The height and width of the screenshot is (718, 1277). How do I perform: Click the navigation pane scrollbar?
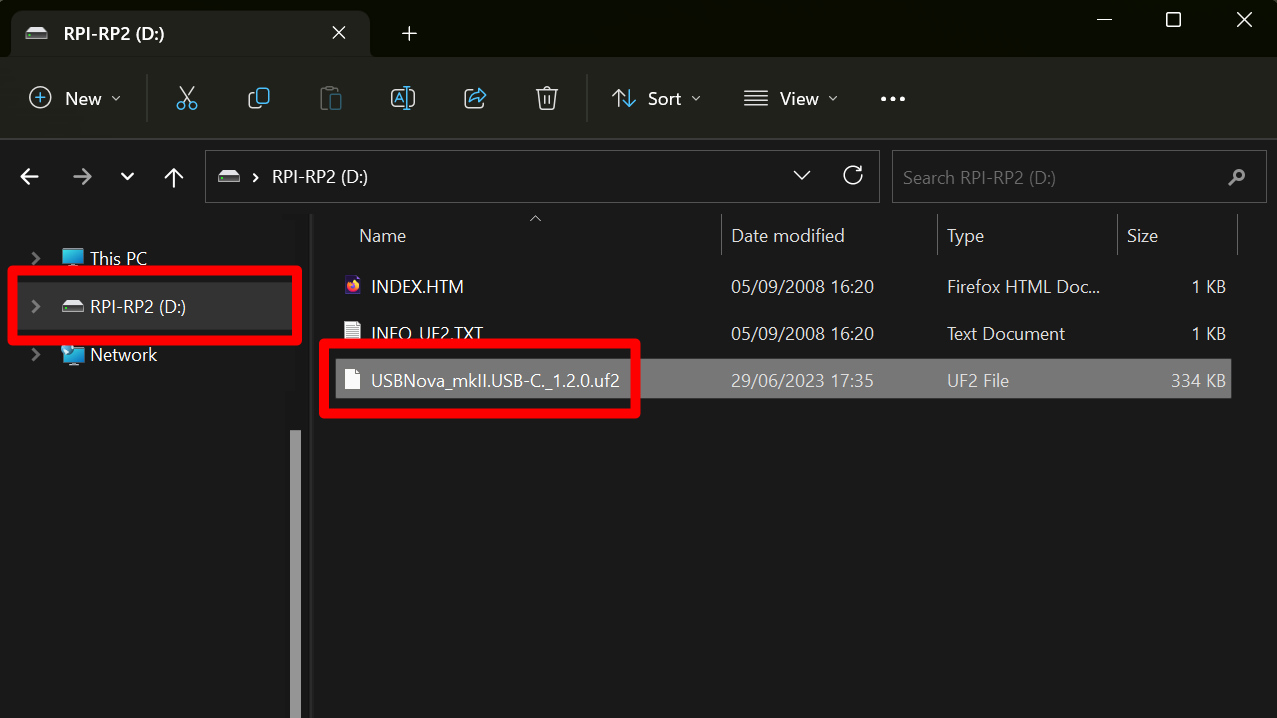tap(295, 572)
